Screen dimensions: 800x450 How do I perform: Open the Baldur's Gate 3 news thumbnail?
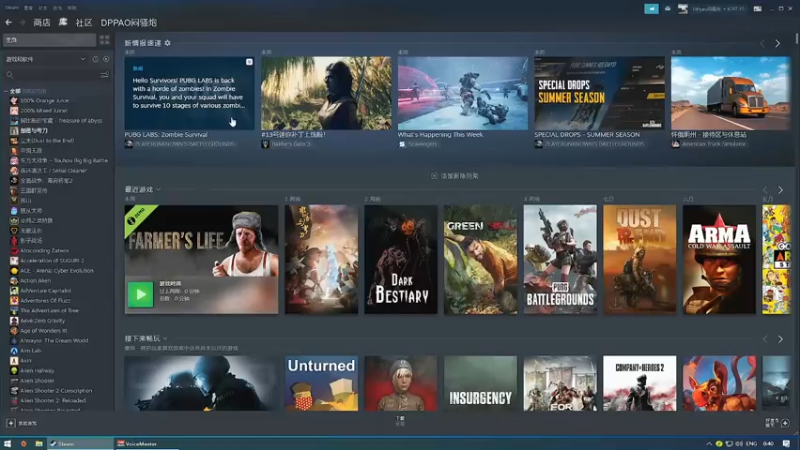tap(327, 93)
